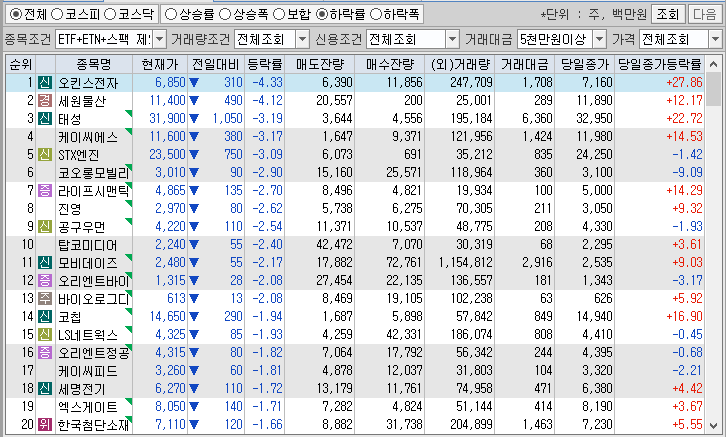The width and height of the screenshot is (726, 437).
Task: Click the 경 badge icon next to 세원물산
Action: point(45,100)
